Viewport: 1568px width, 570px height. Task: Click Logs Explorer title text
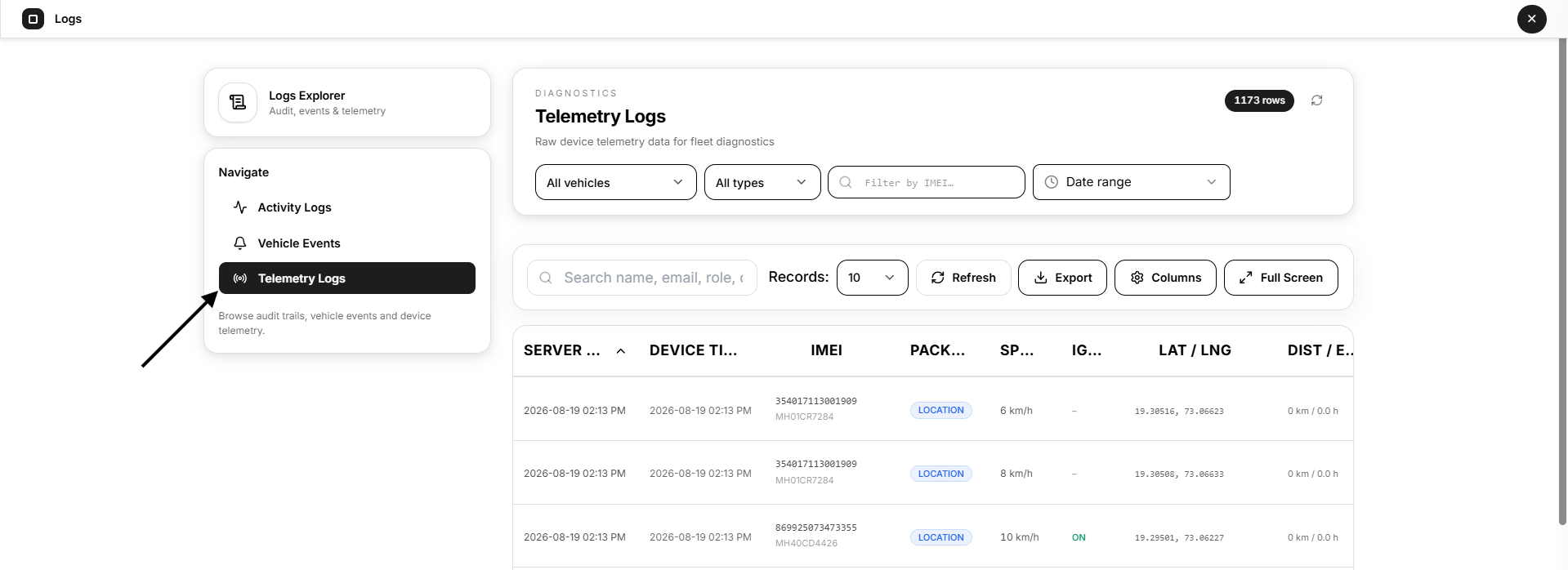point(306,96)
